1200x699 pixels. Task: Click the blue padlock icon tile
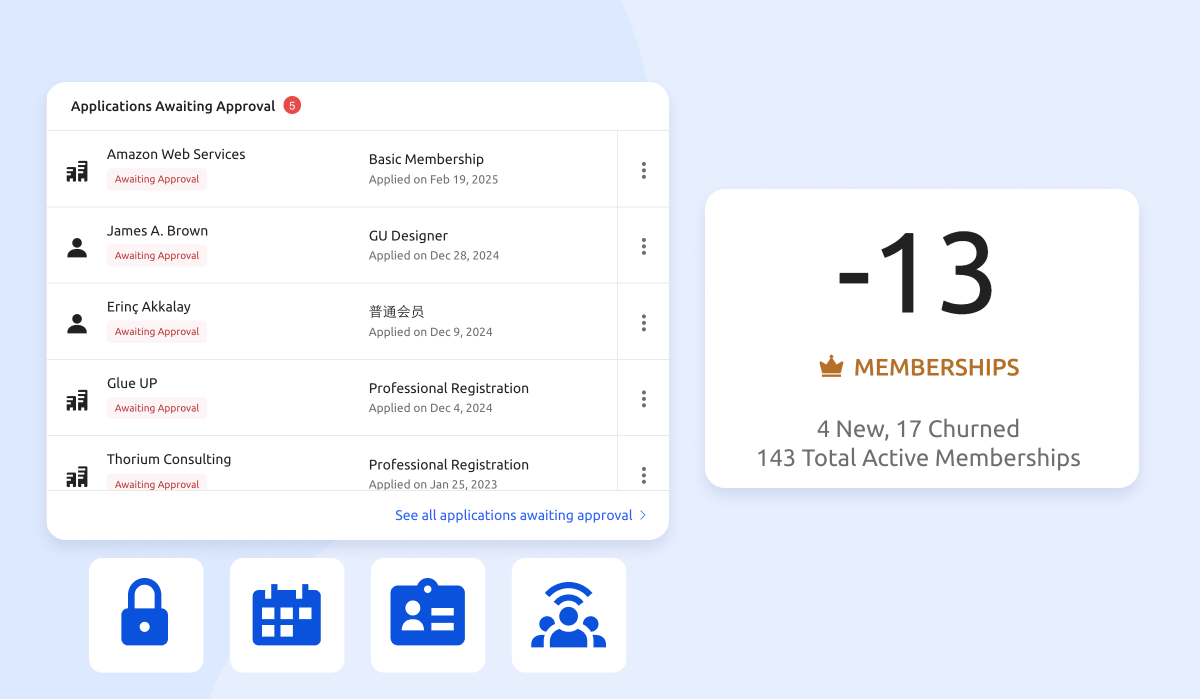pos(145,614)
